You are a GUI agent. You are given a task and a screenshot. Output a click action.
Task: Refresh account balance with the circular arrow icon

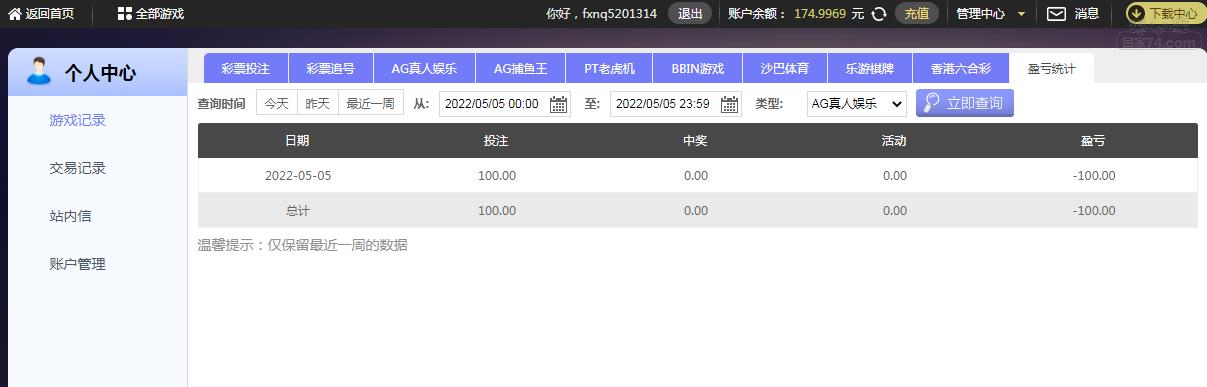tap(879, 14)
